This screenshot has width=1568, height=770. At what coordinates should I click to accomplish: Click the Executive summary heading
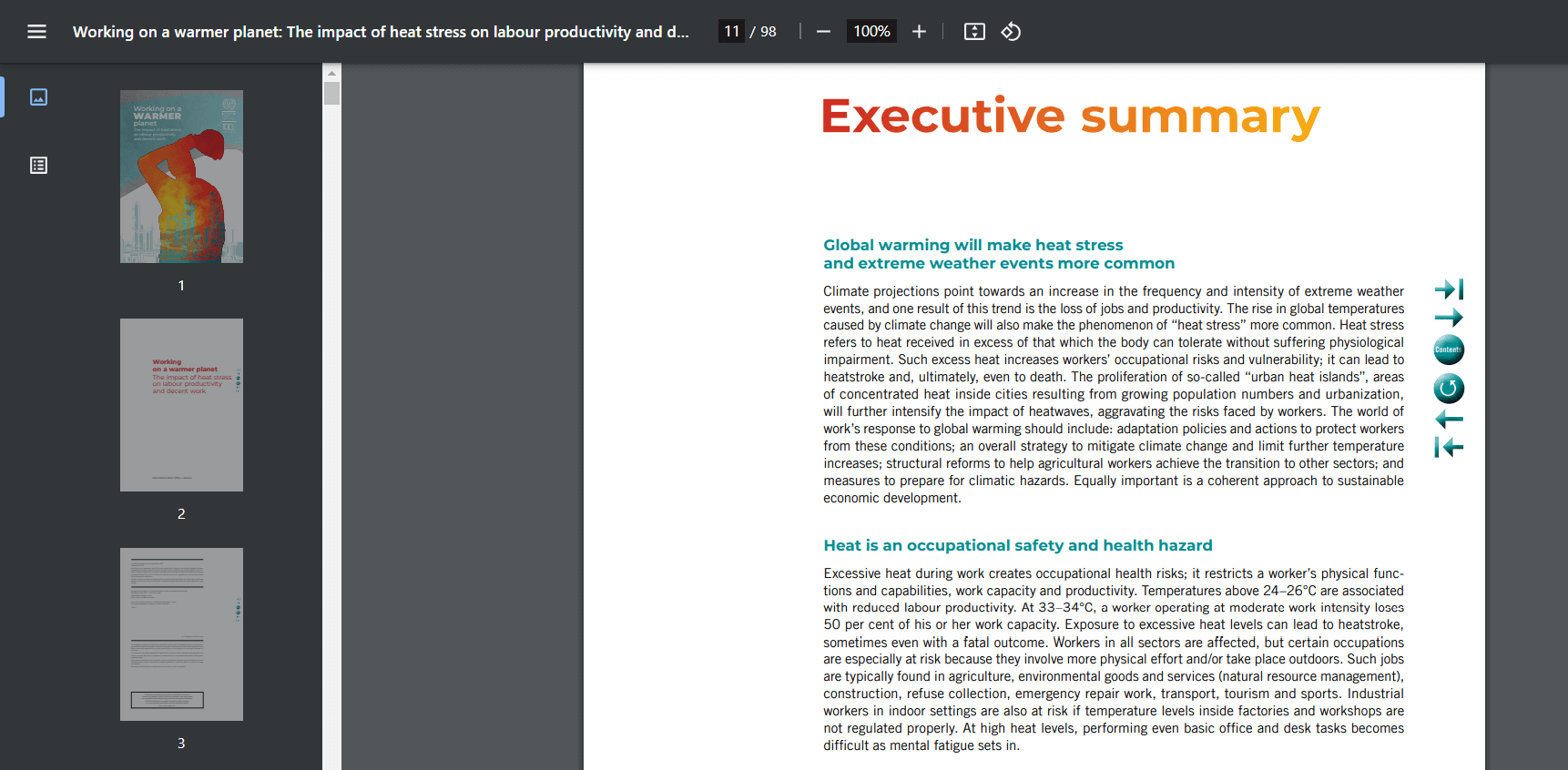1071,117
